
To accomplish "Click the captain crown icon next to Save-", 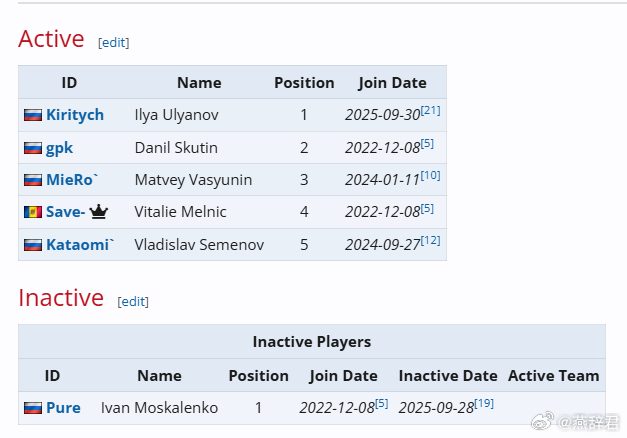I will pos(98,211).
